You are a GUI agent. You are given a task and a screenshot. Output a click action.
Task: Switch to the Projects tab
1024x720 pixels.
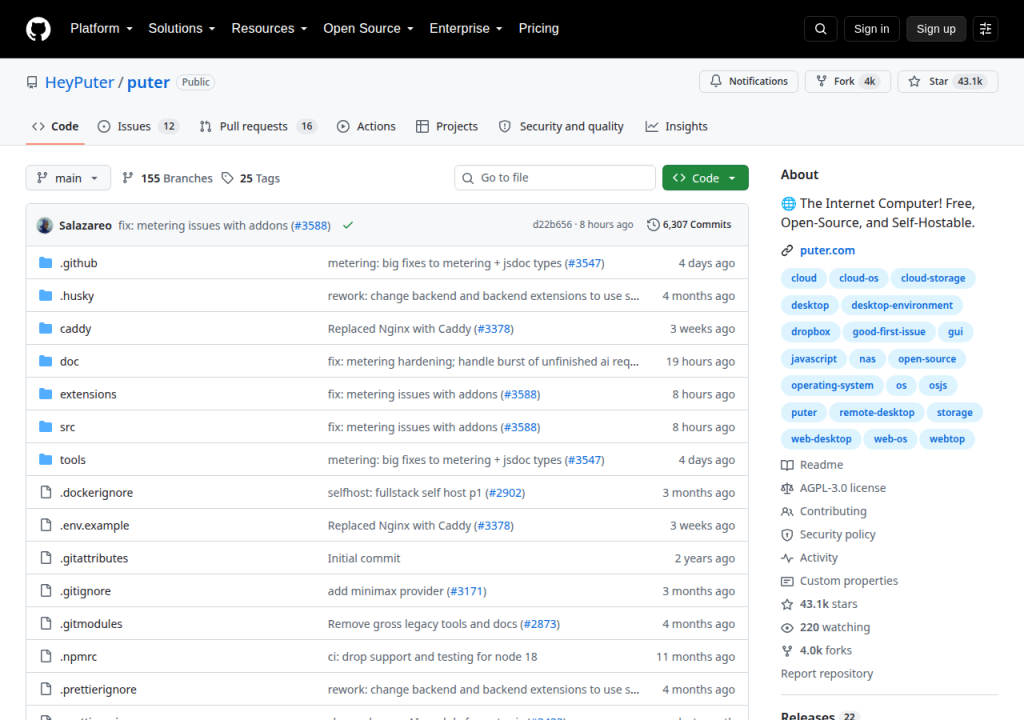click(x=447, y=126)
